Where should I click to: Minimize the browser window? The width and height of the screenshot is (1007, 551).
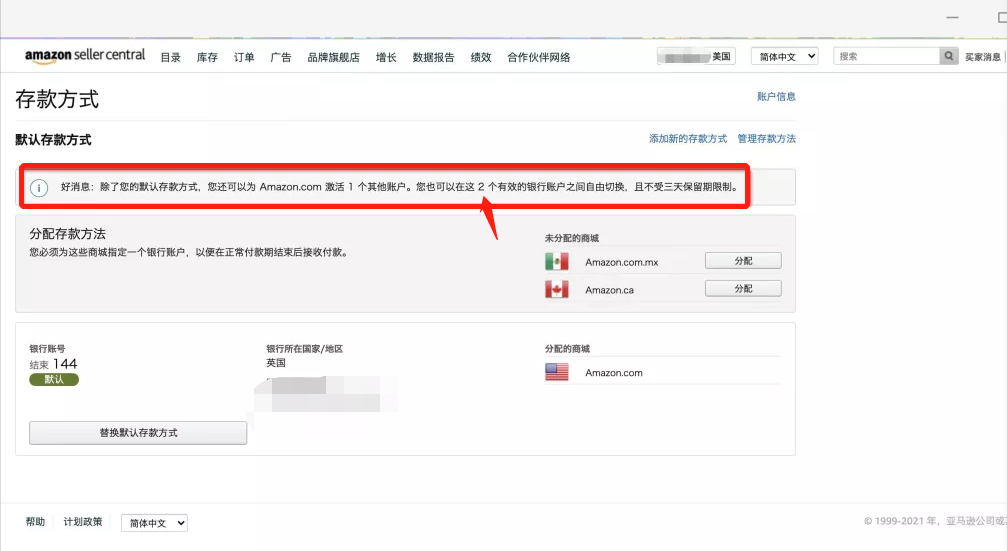(952, 18)
